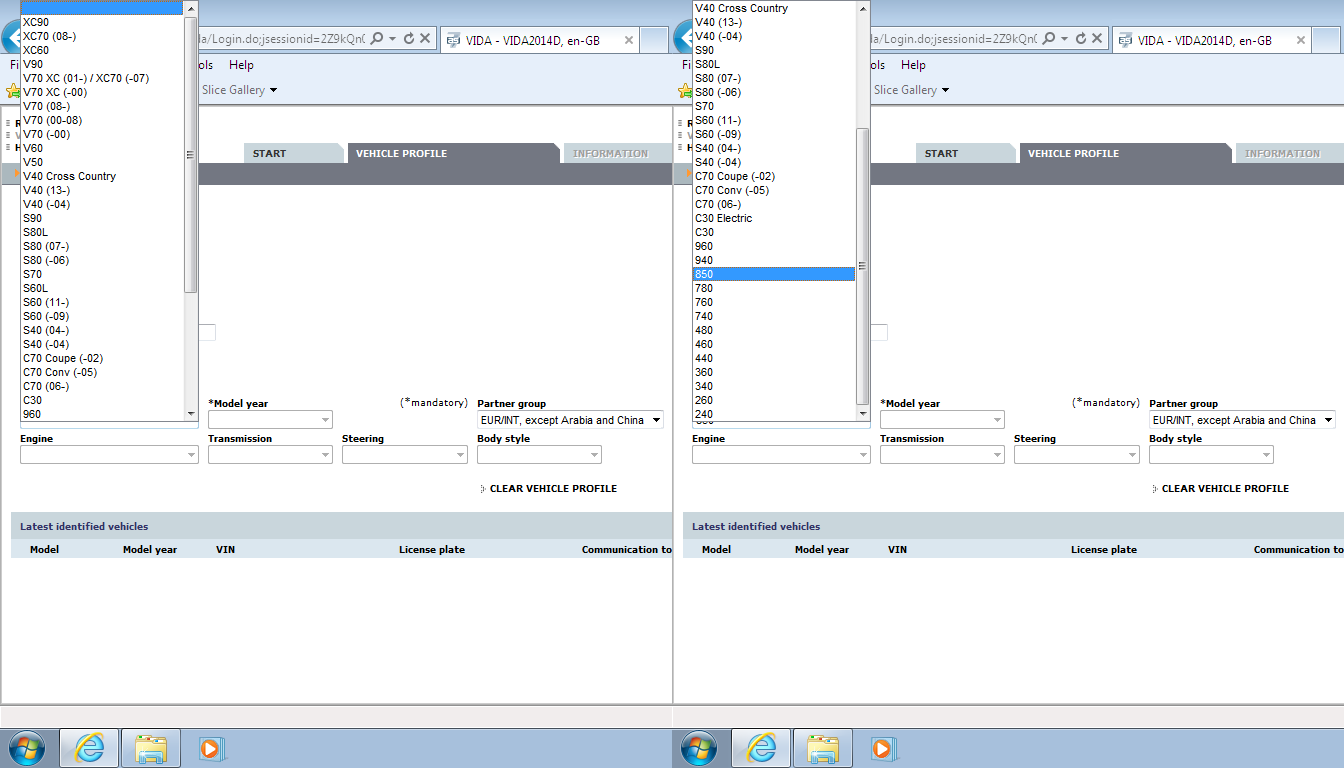This screenshot has width=1344, height=768.
Task: Click CLEAR VEHICLE PROFILE in left window
Action: point(553,489)
